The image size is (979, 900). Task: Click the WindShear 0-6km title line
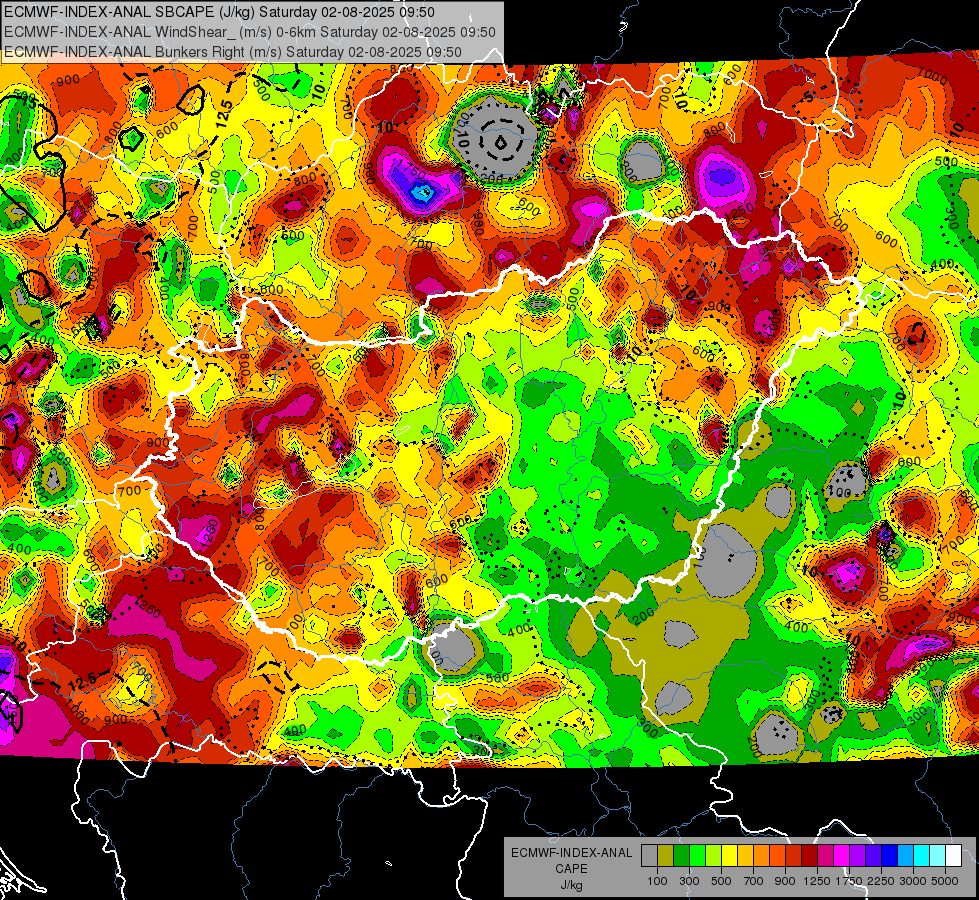pos(250,32)
